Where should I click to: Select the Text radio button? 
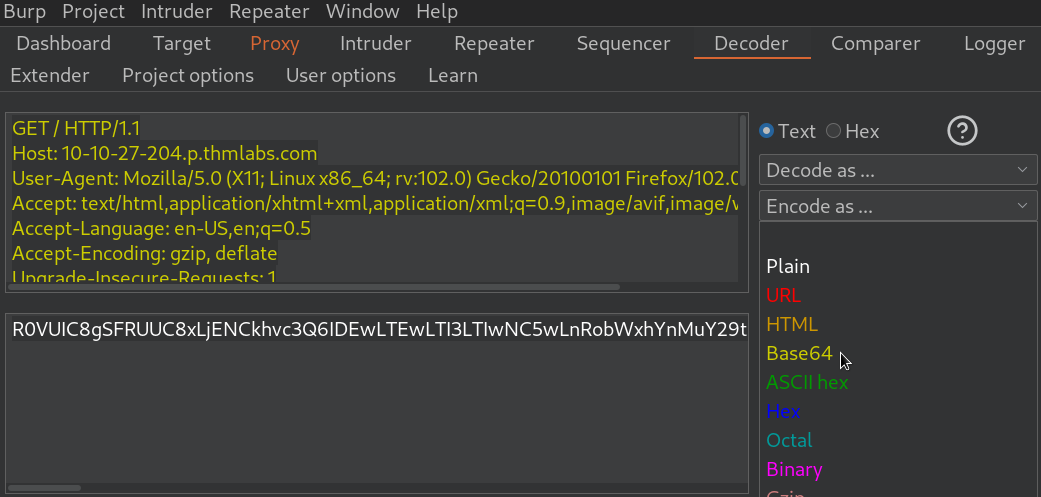(766, 131)
